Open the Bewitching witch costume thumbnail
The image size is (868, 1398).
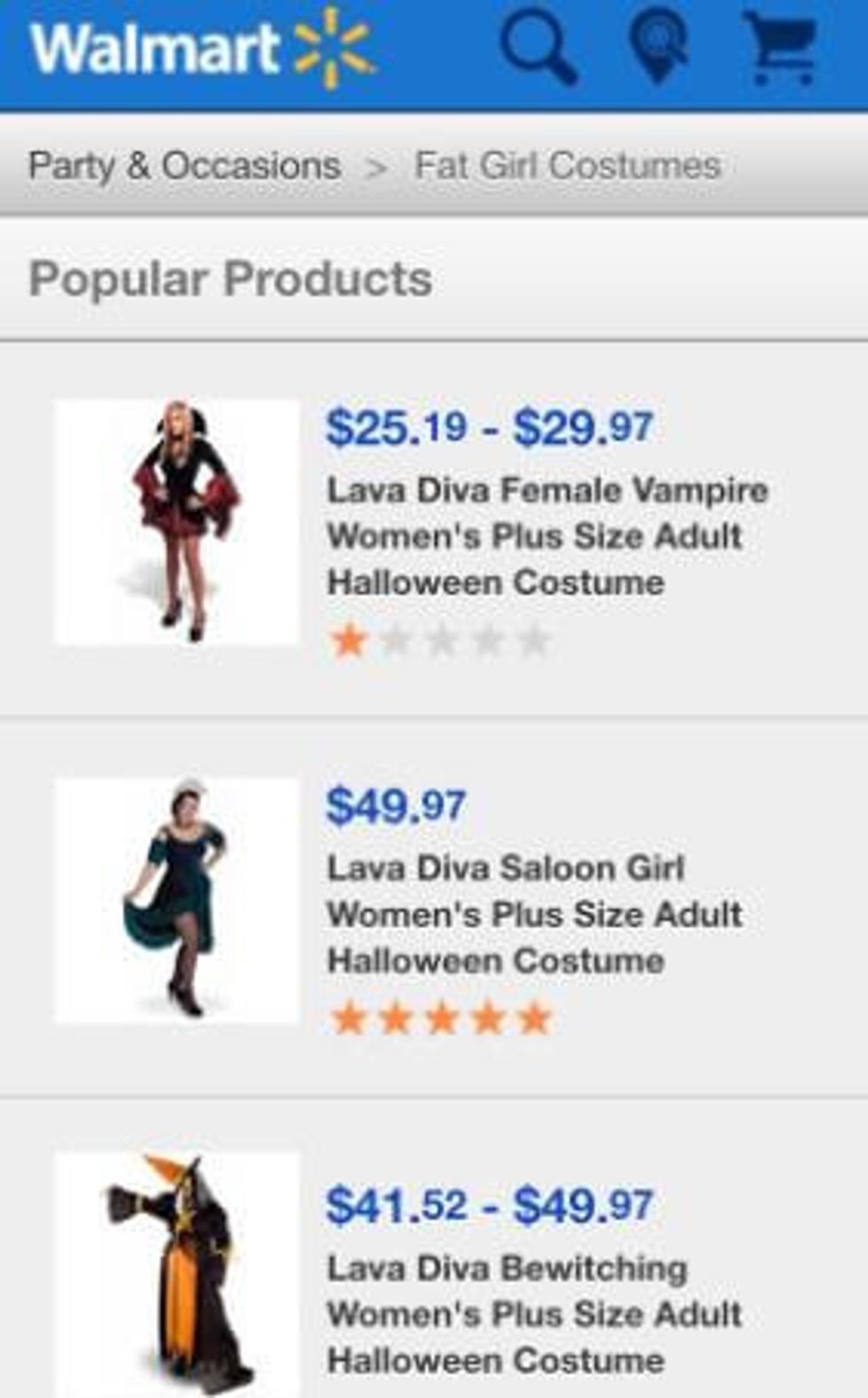tap(177, 1274)
